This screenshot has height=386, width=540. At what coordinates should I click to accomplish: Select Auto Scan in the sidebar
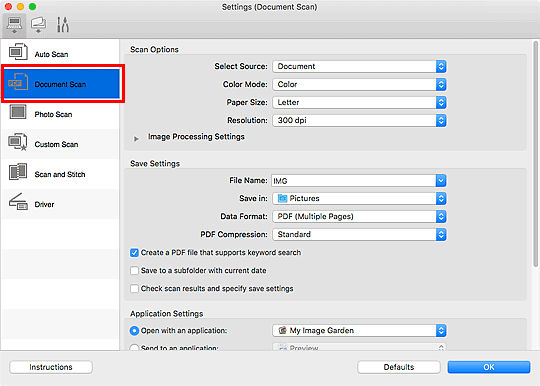point(60,54)
